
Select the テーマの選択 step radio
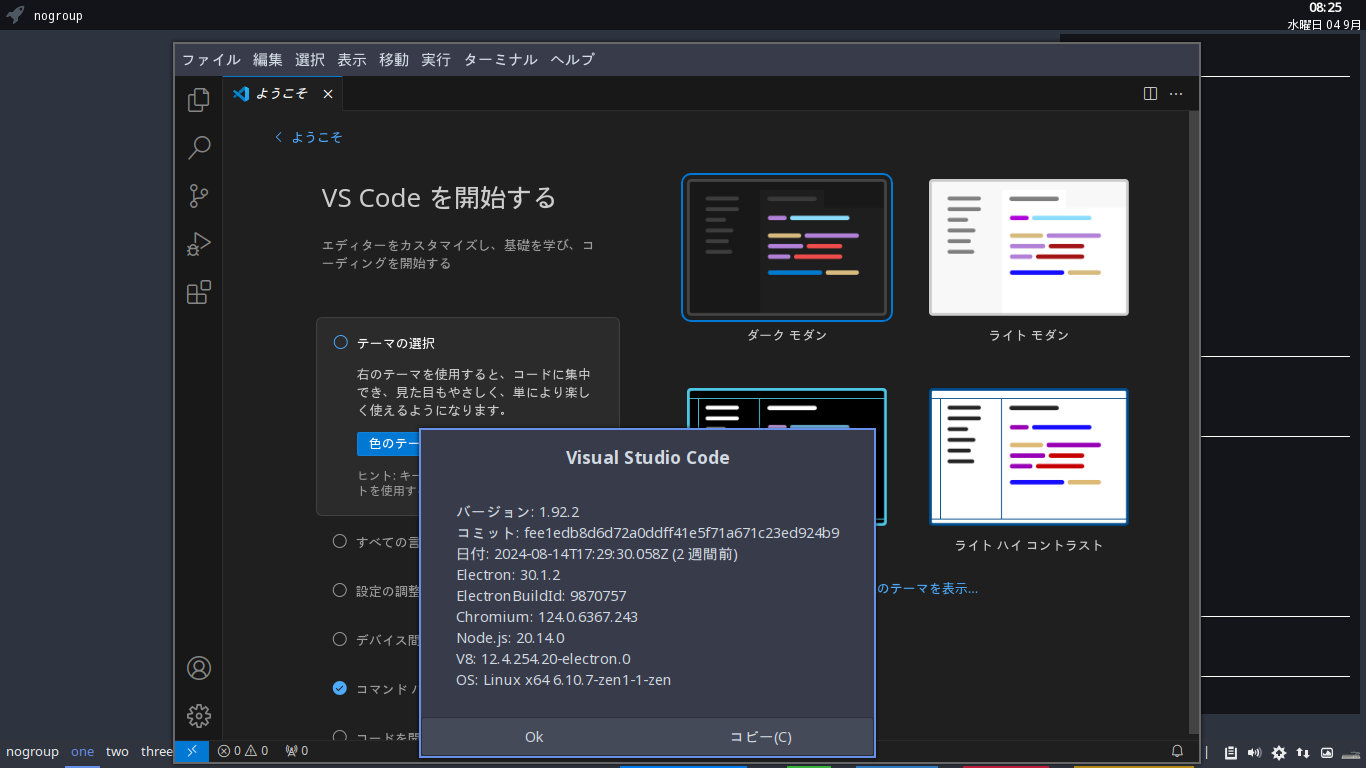coord(340,342)
